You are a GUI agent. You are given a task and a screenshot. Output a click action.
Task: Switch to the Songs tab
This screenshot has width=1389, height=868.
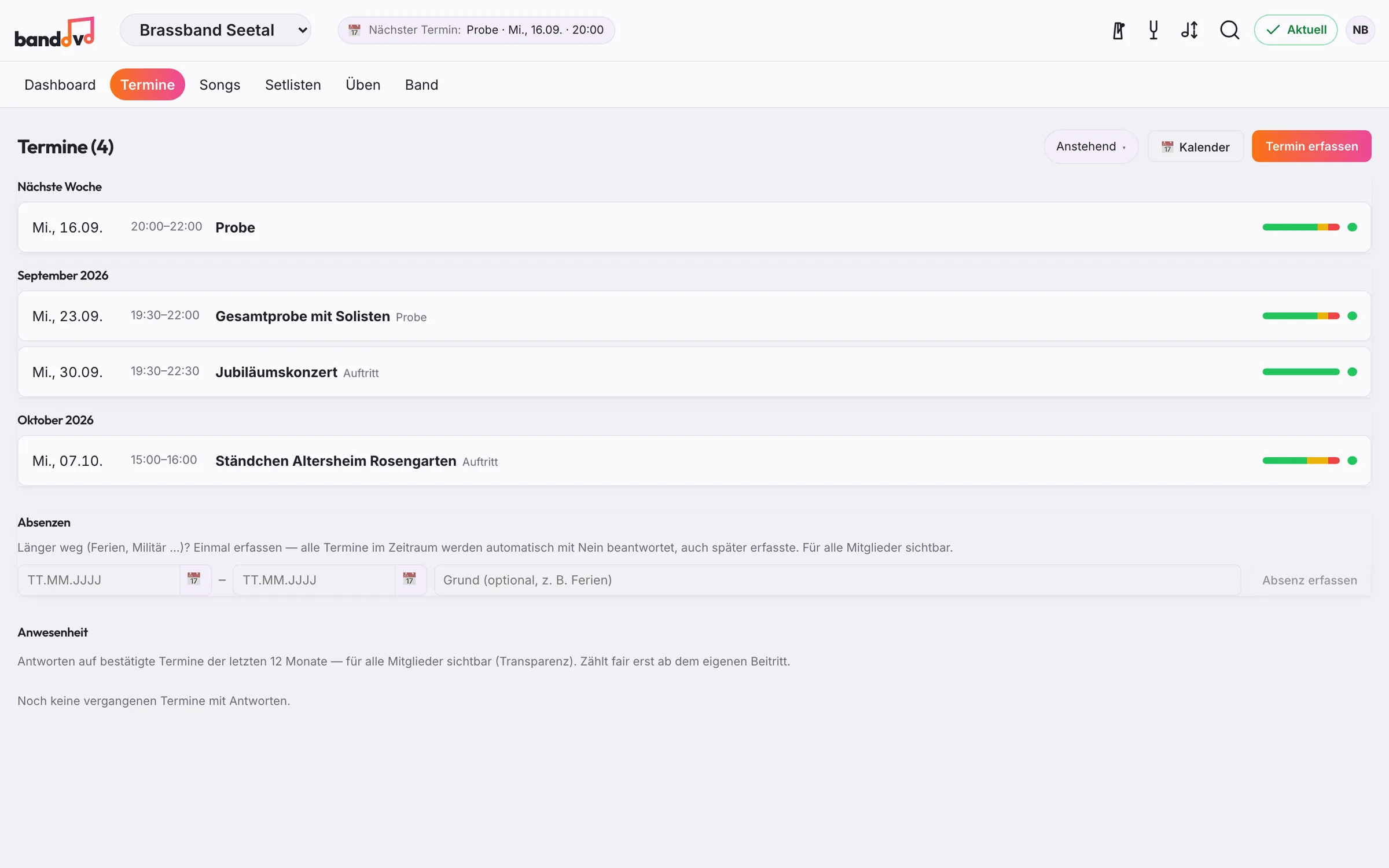220,84
